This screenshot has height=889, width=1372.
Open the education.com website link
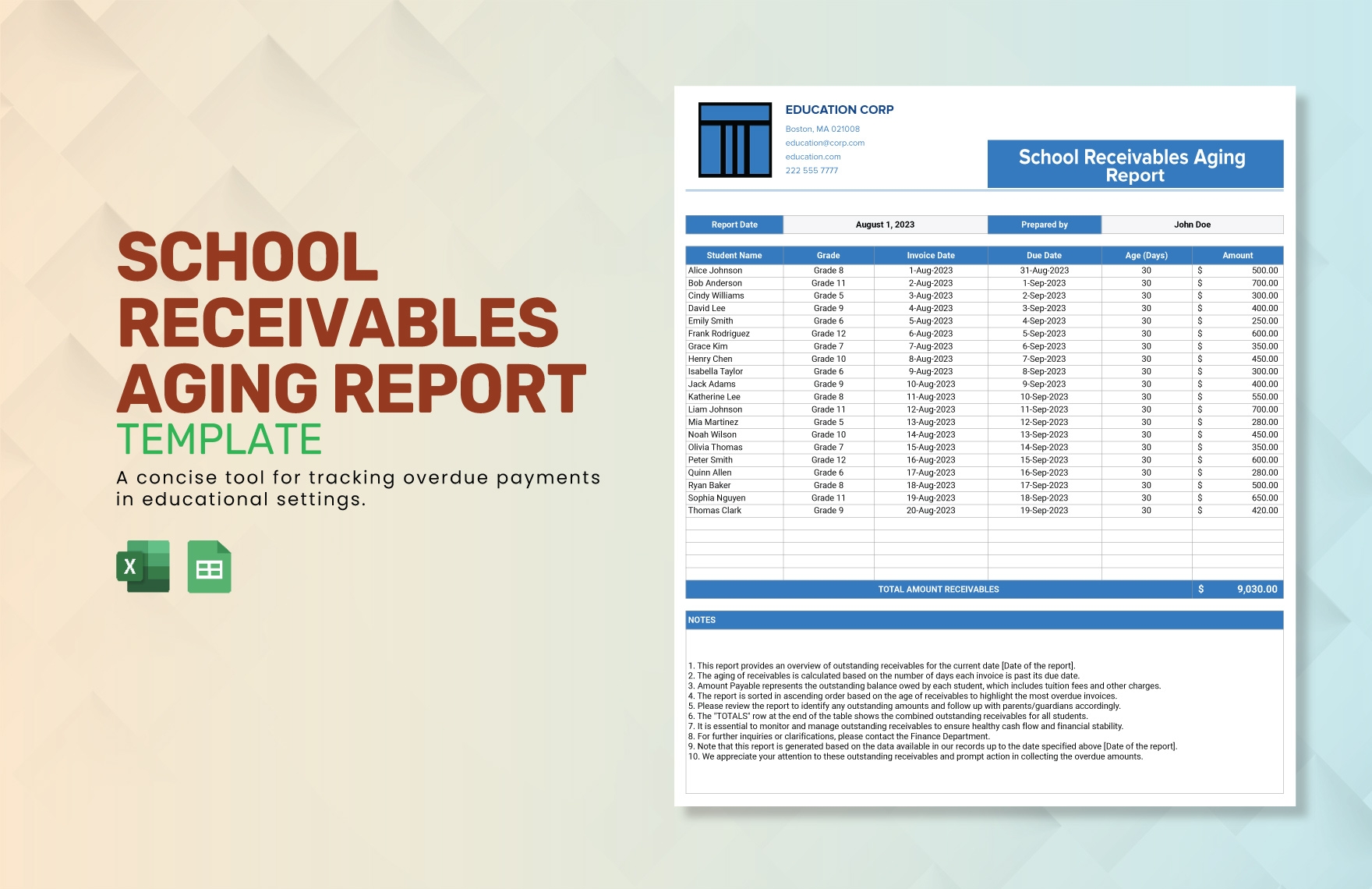click(x=813, y=157)
